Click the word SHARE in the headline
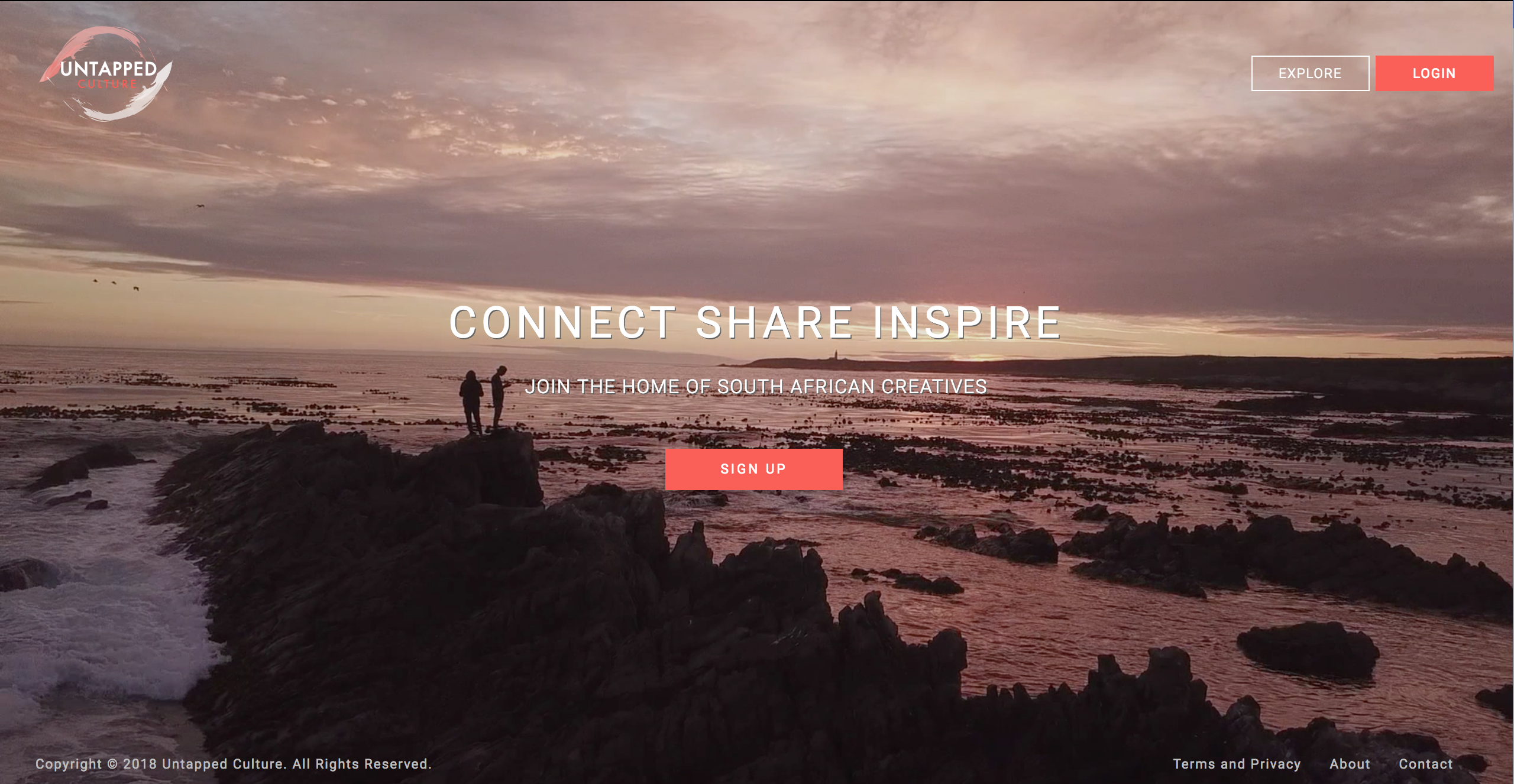 point(774,323)
